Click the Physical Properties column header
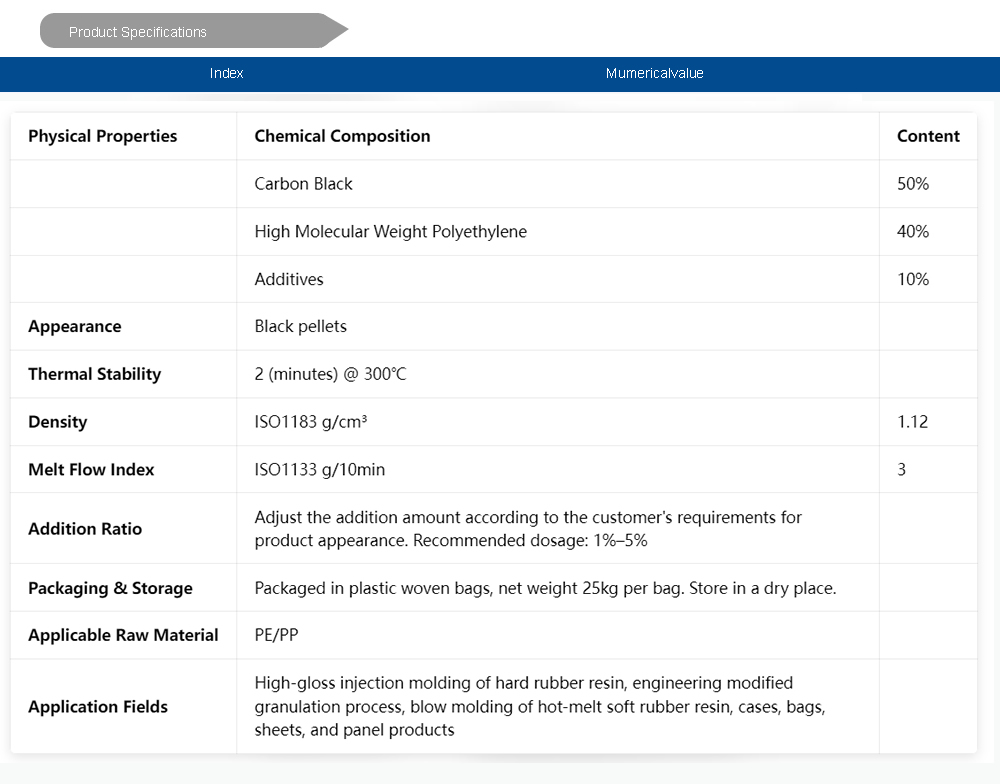Image resolution: width=1000 pixels, height=784 pixels. (x=102, y=136)
